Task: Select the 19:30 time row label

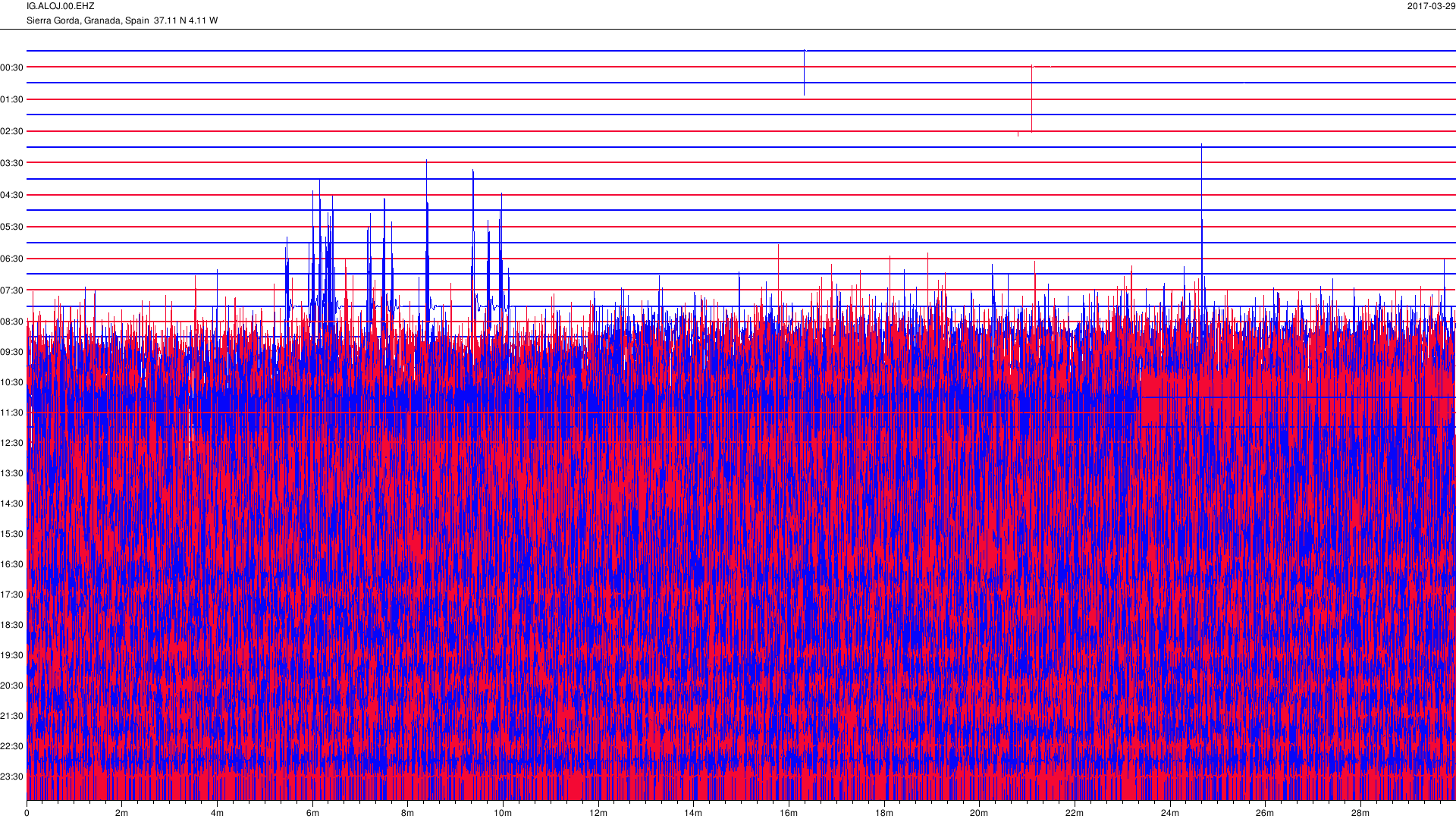Action: pyautogui.click(x=12, y=655)
